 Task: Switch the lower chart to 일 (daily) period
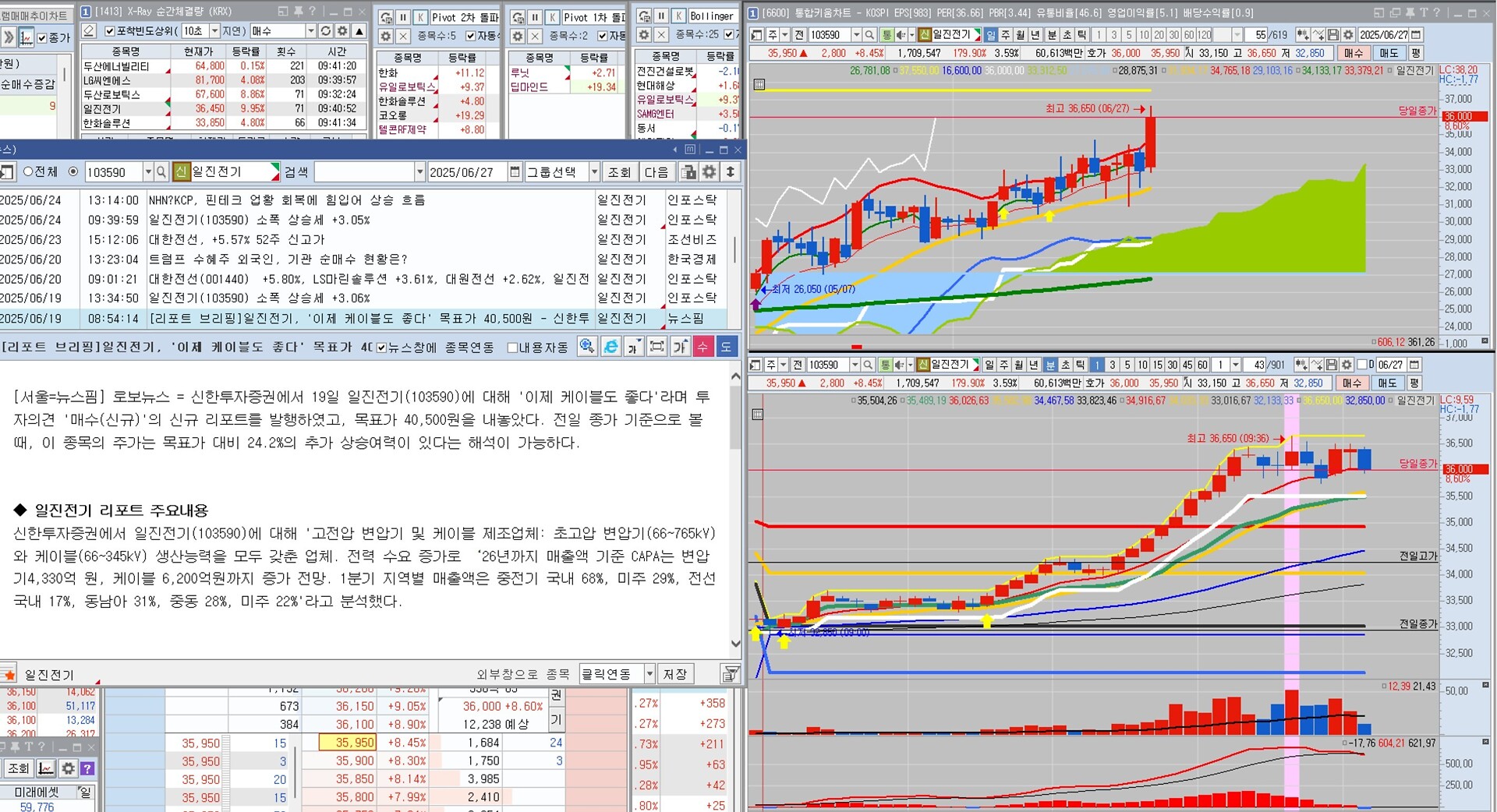pos(989,365)
